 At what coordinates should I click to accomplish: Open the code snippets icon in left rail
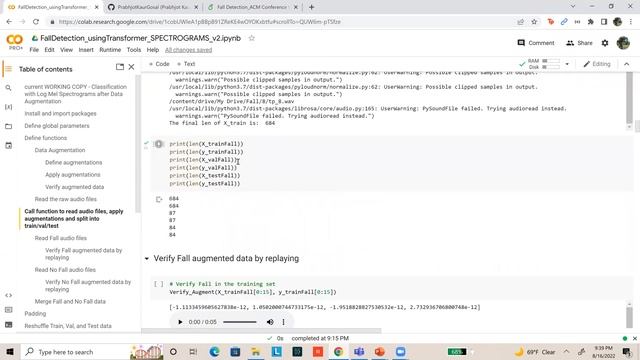pyautogui.click(x=8, y=295)
